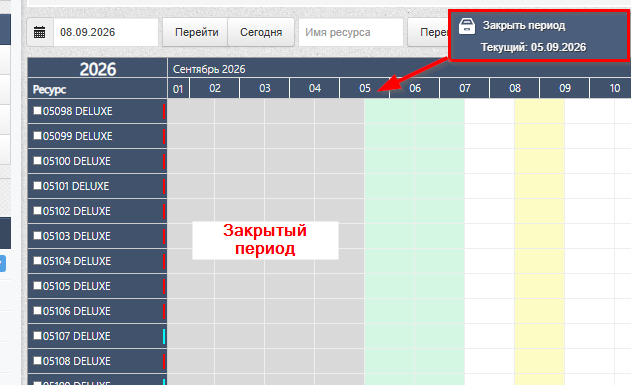Click the Имя ресурса input field
Screen dimensions: 631x385
351,32
